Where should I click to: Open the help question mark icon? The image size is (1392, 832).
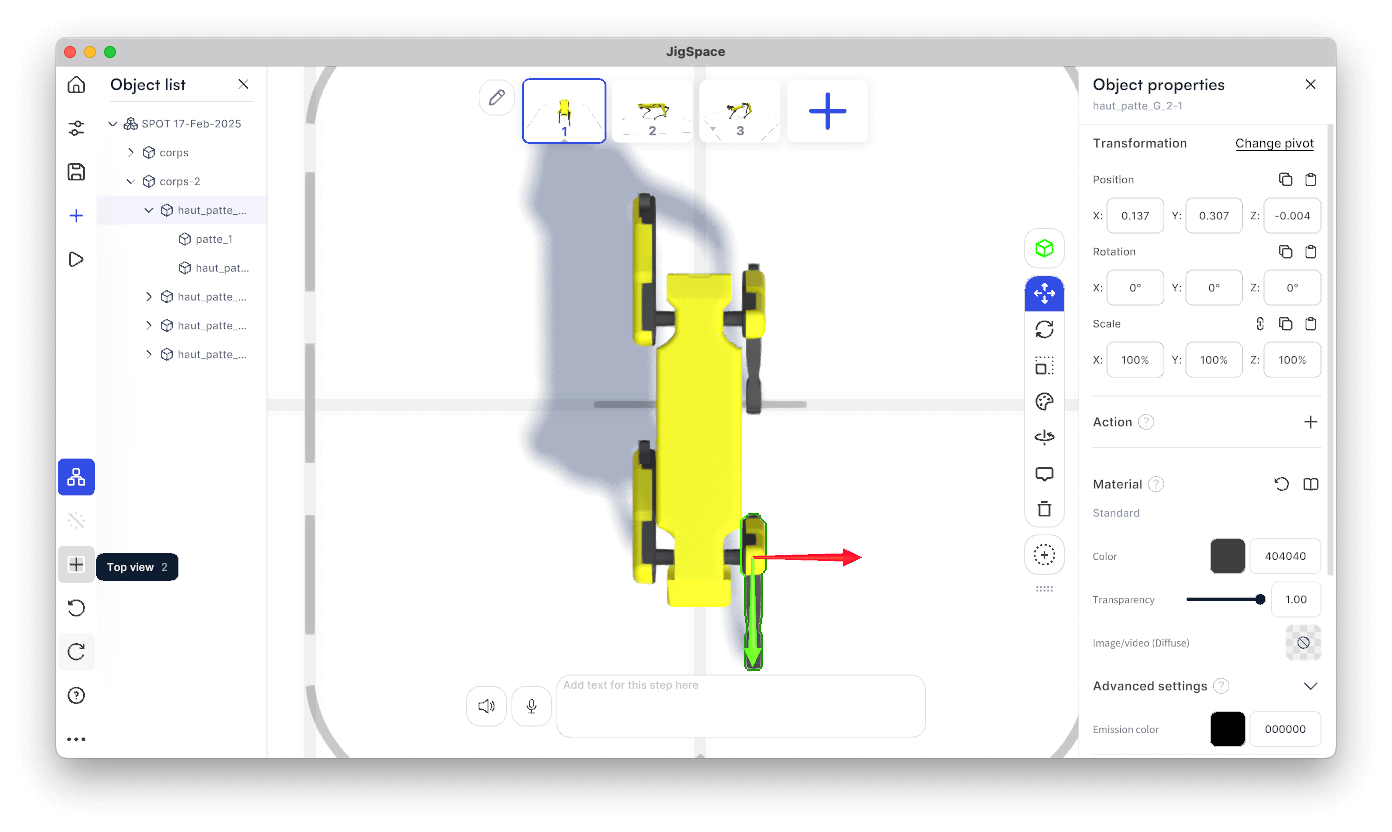[76, 696]
